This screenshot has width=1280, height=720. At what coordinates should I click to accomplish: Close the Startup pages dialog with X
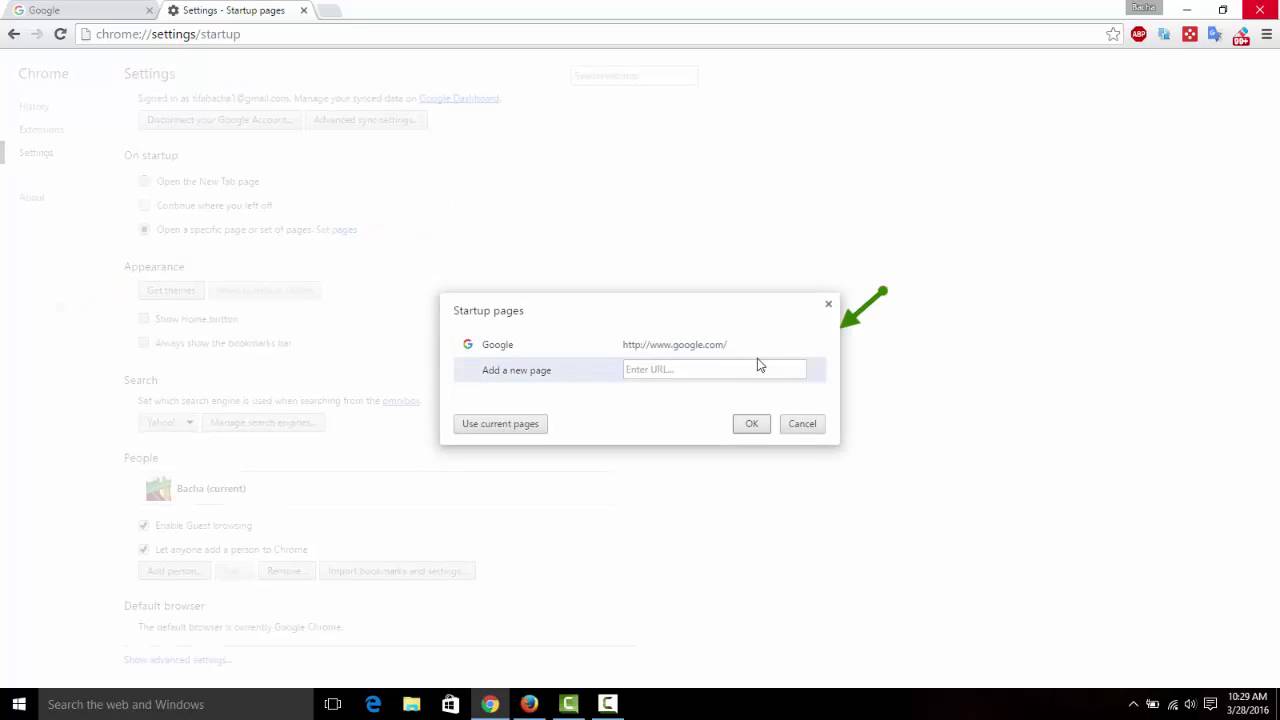click(x=828, y=304)
